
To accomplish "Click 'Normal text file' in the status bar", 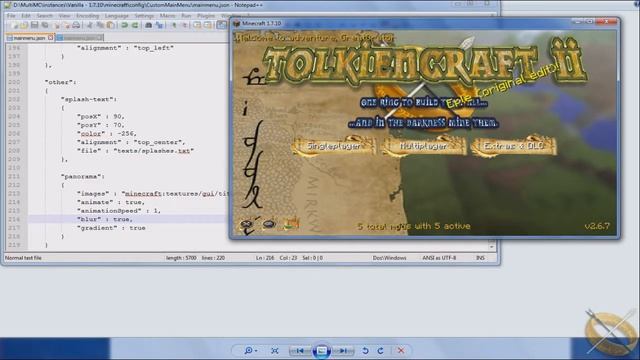I will 23,258.
